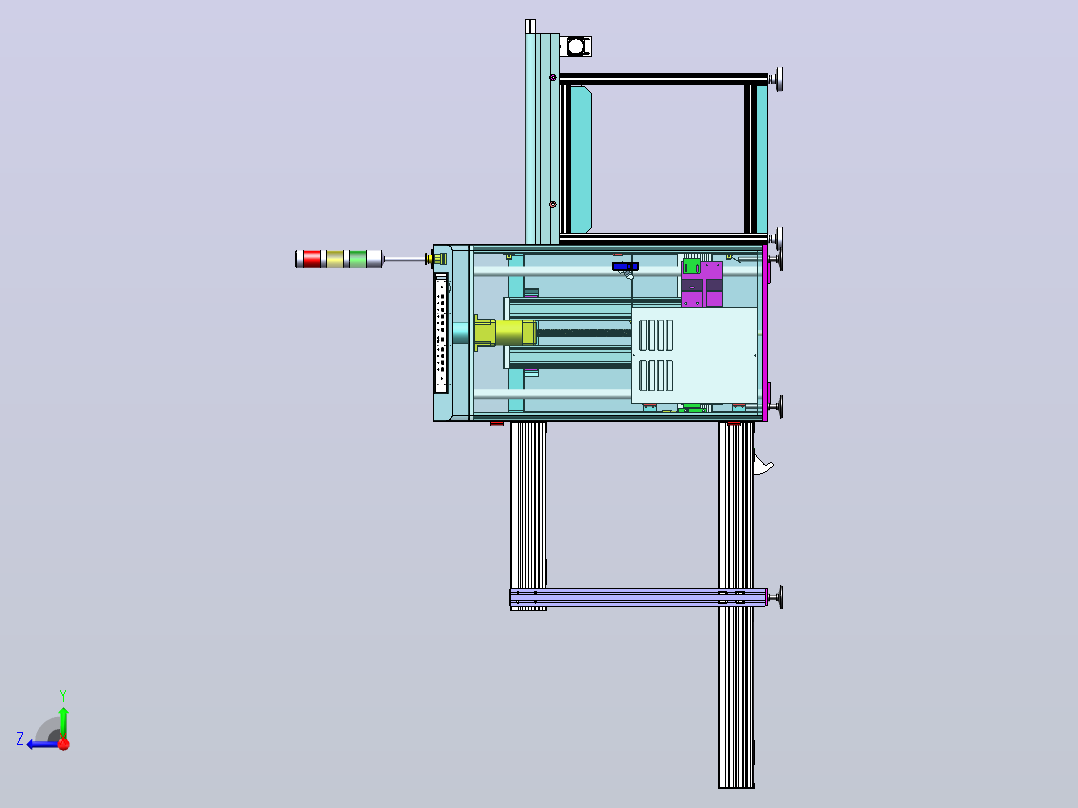
Task: Click the blue Z axis arrow on triad
Action: (41, 744)
